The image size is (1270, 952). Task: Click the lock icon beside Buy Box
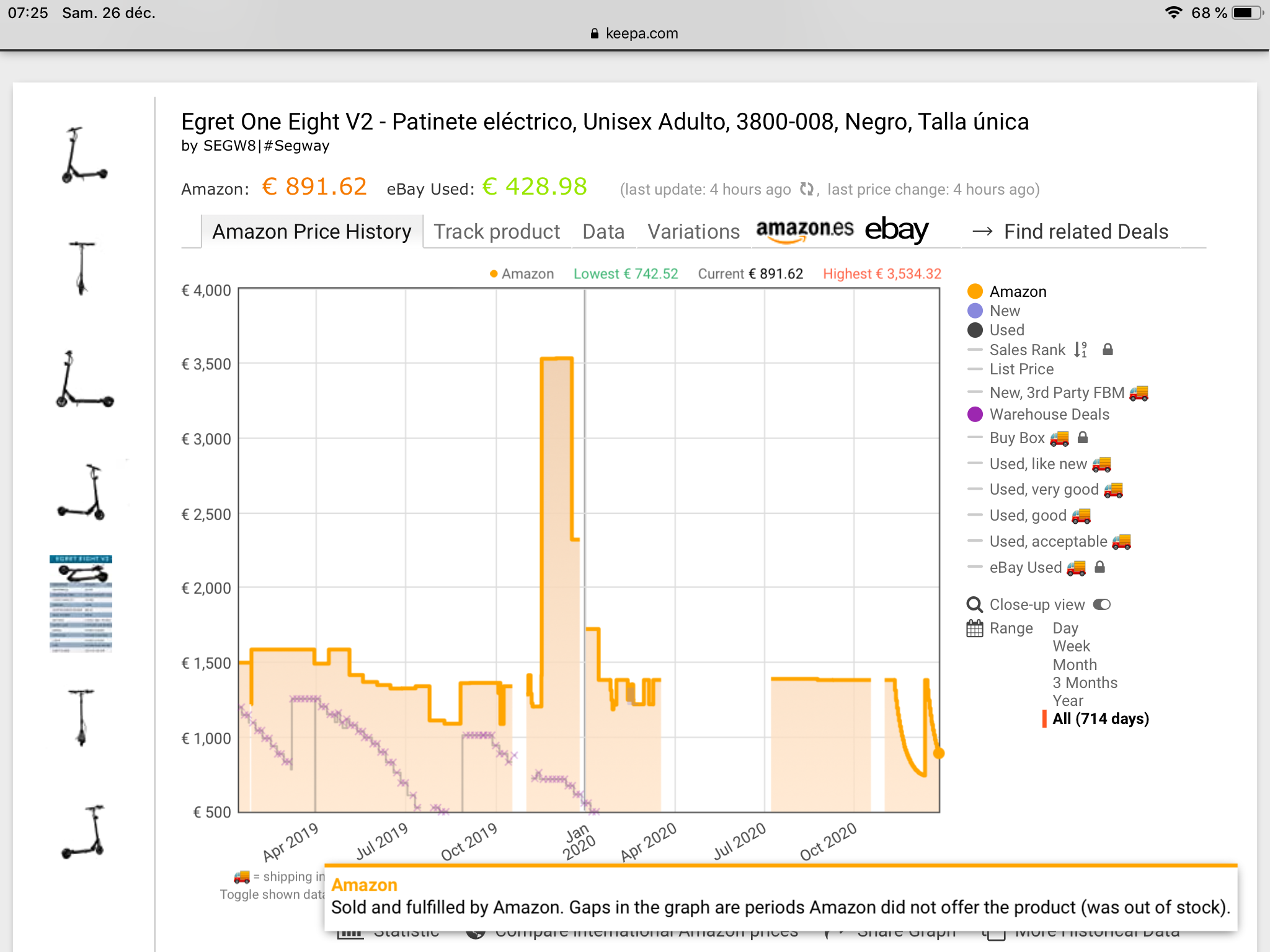pos(1083,438)
